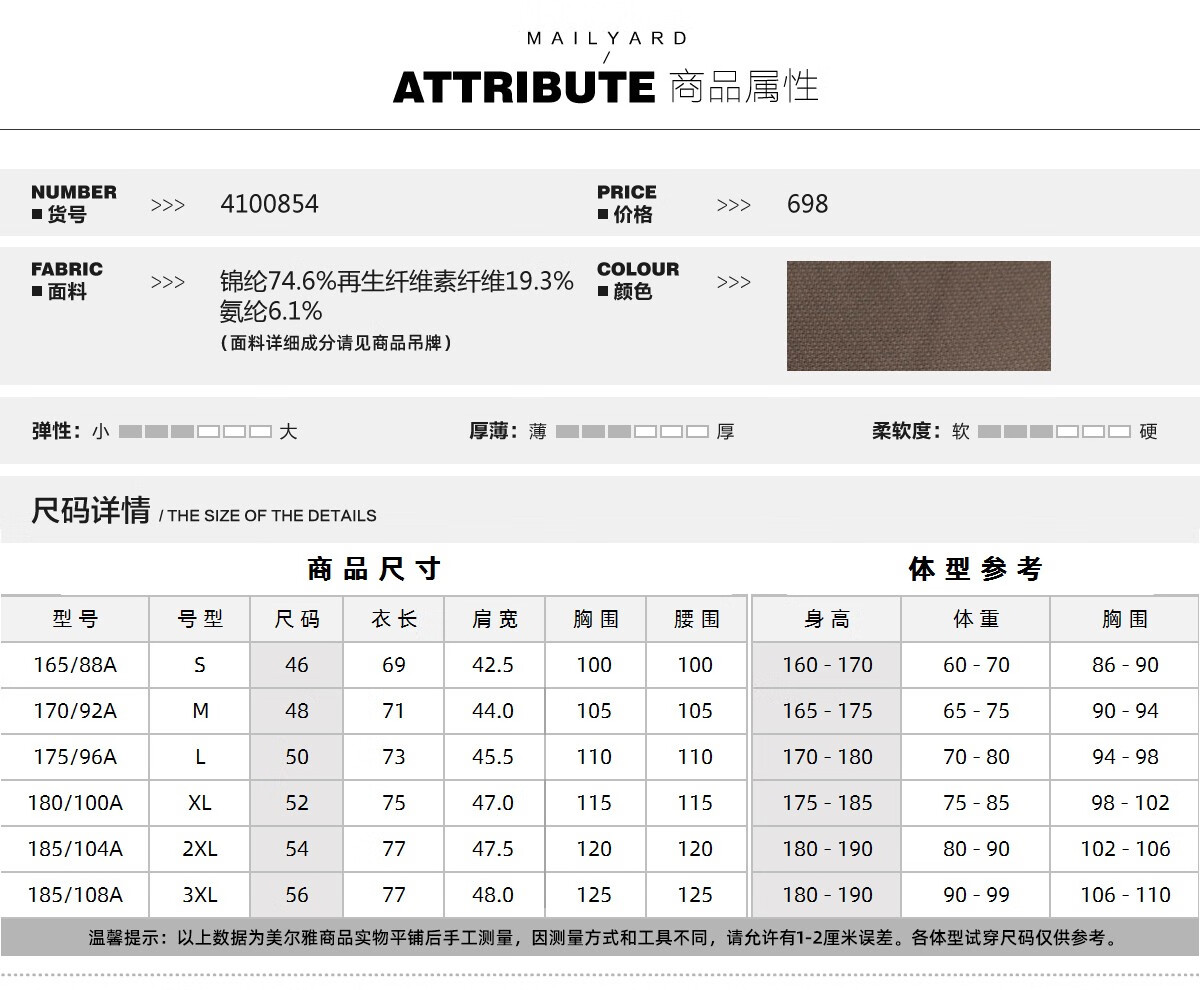Click THE SIZE OF THE DETAILS subtitle
Image resolution: width=1200 pixels, height=990 pixels.
(x=272, y=516)
